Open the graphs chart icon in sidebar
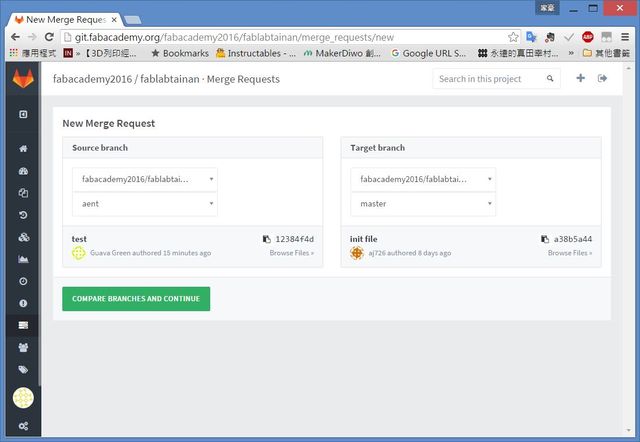640x442 pixels. 23,259
